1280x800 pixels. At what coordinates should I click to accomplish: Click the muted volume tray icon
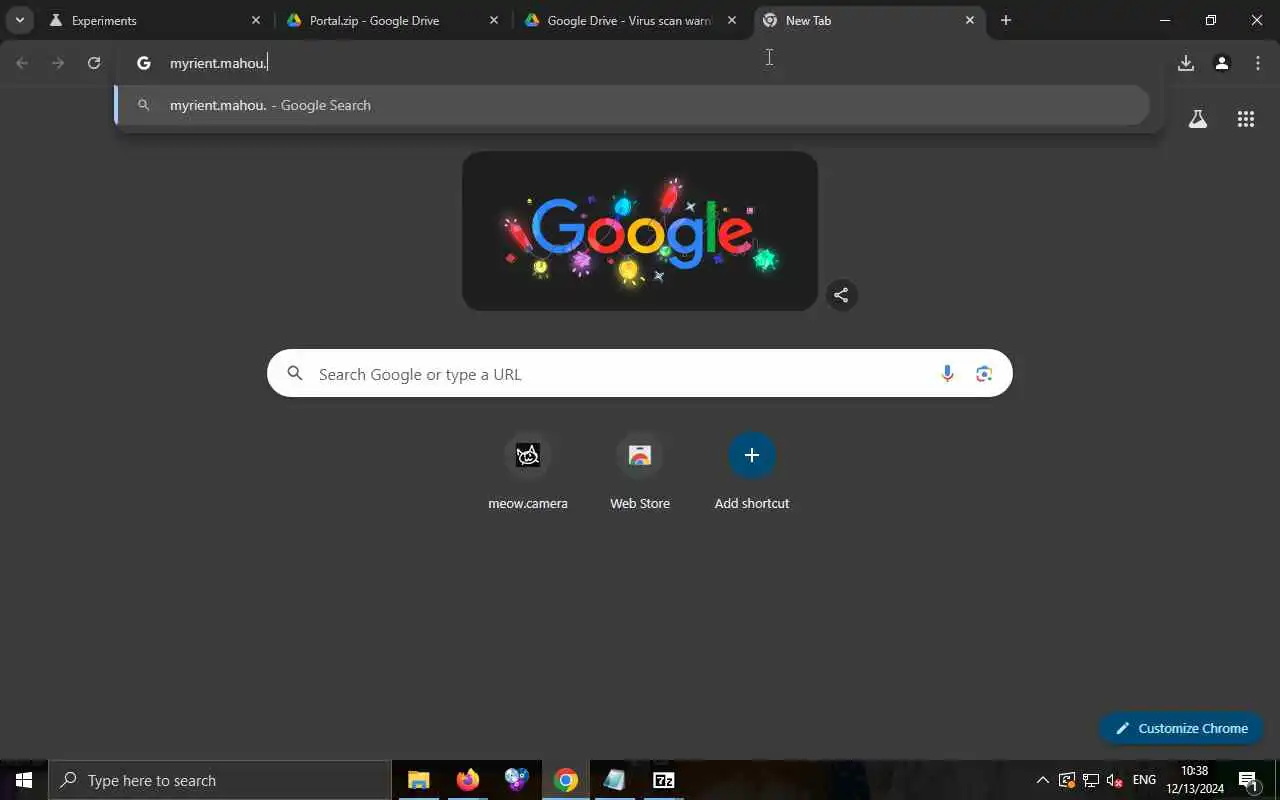(x=1115, y=780)
